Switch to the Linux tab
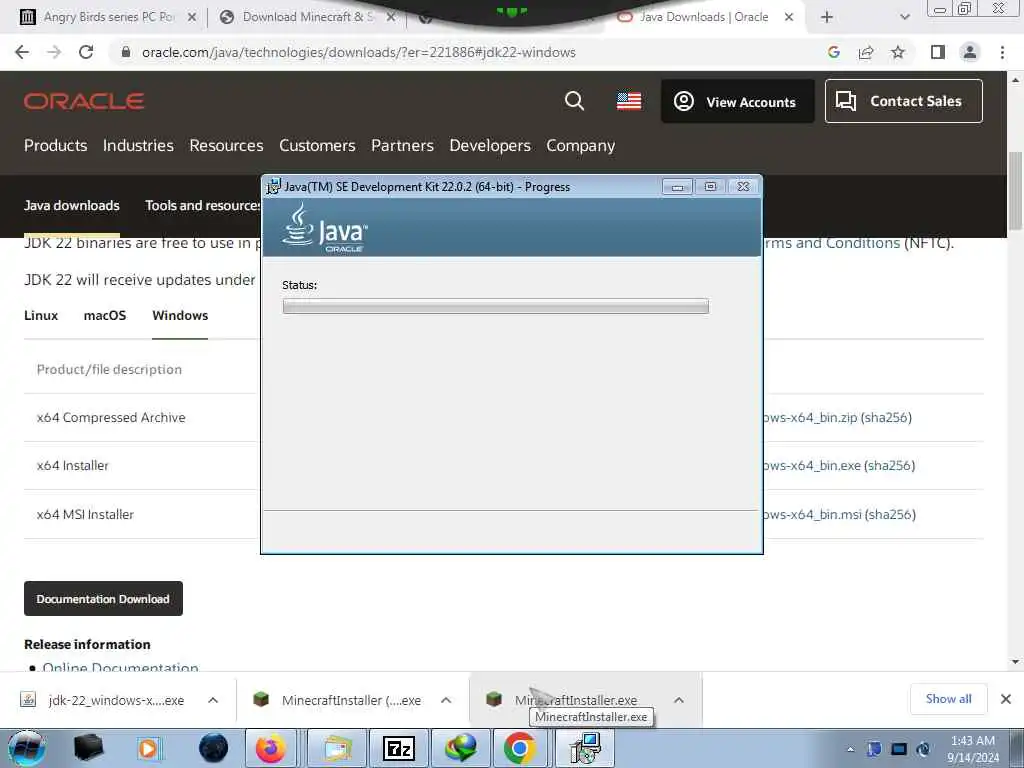Viewport: 1024px width, 768px height. point(41,315)
